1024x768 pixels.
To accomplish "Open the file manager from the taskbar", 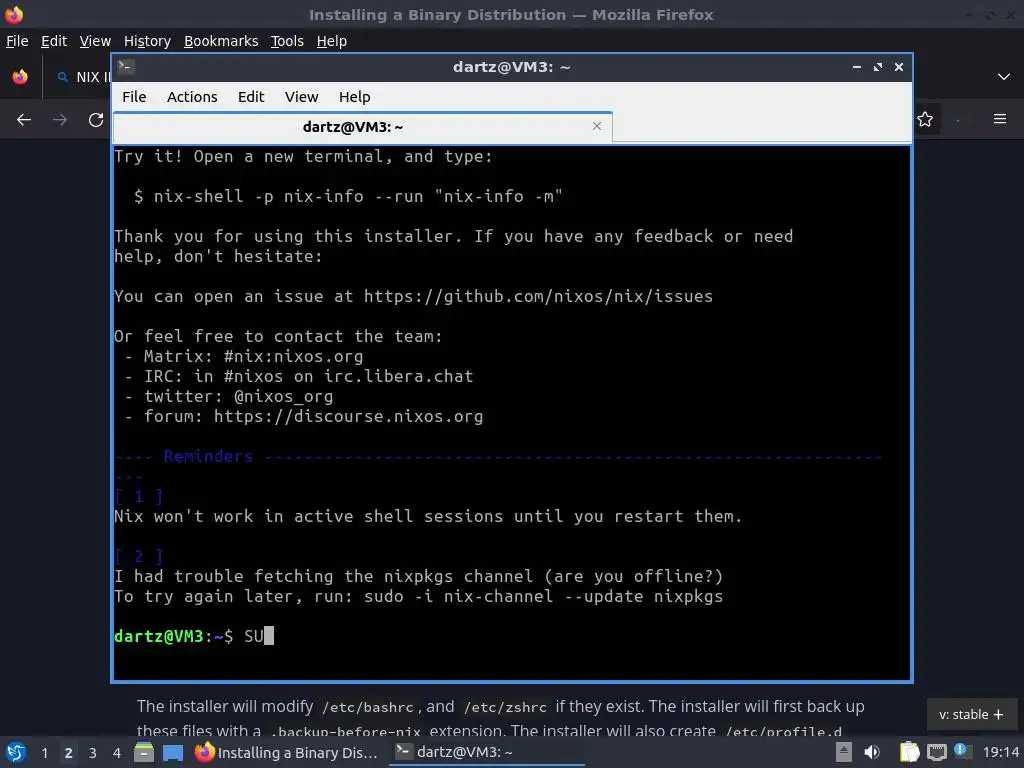I will click(x=144, y=752).
